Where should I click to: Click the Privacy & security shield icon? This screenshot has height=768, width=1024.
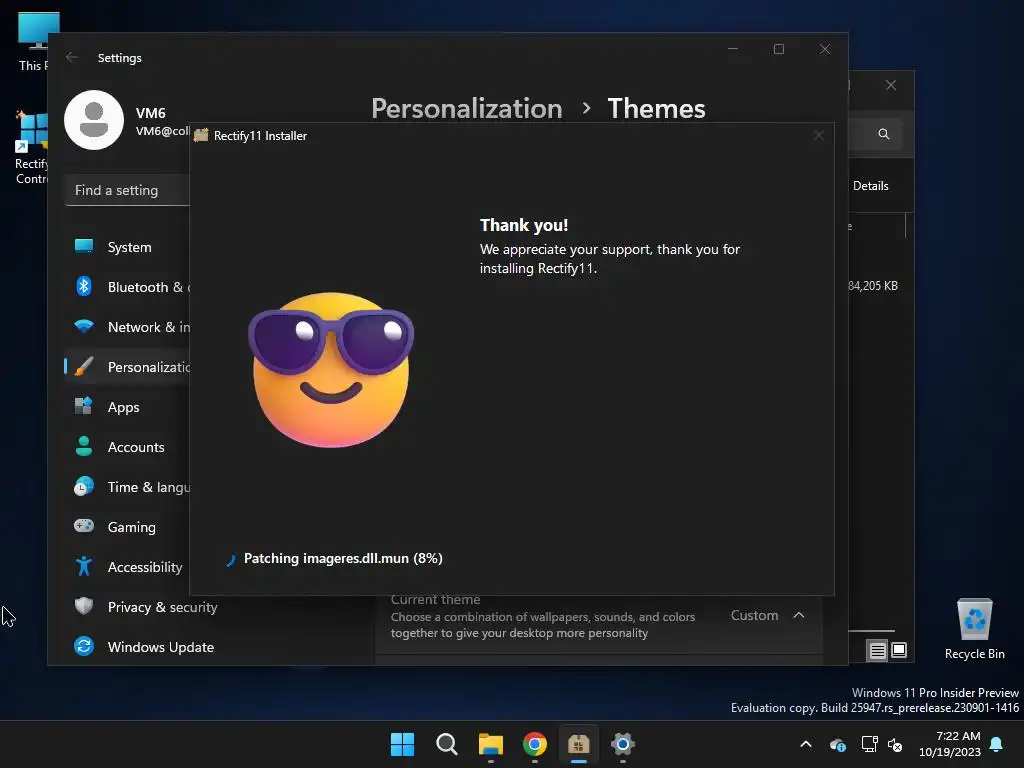[84, 606]
